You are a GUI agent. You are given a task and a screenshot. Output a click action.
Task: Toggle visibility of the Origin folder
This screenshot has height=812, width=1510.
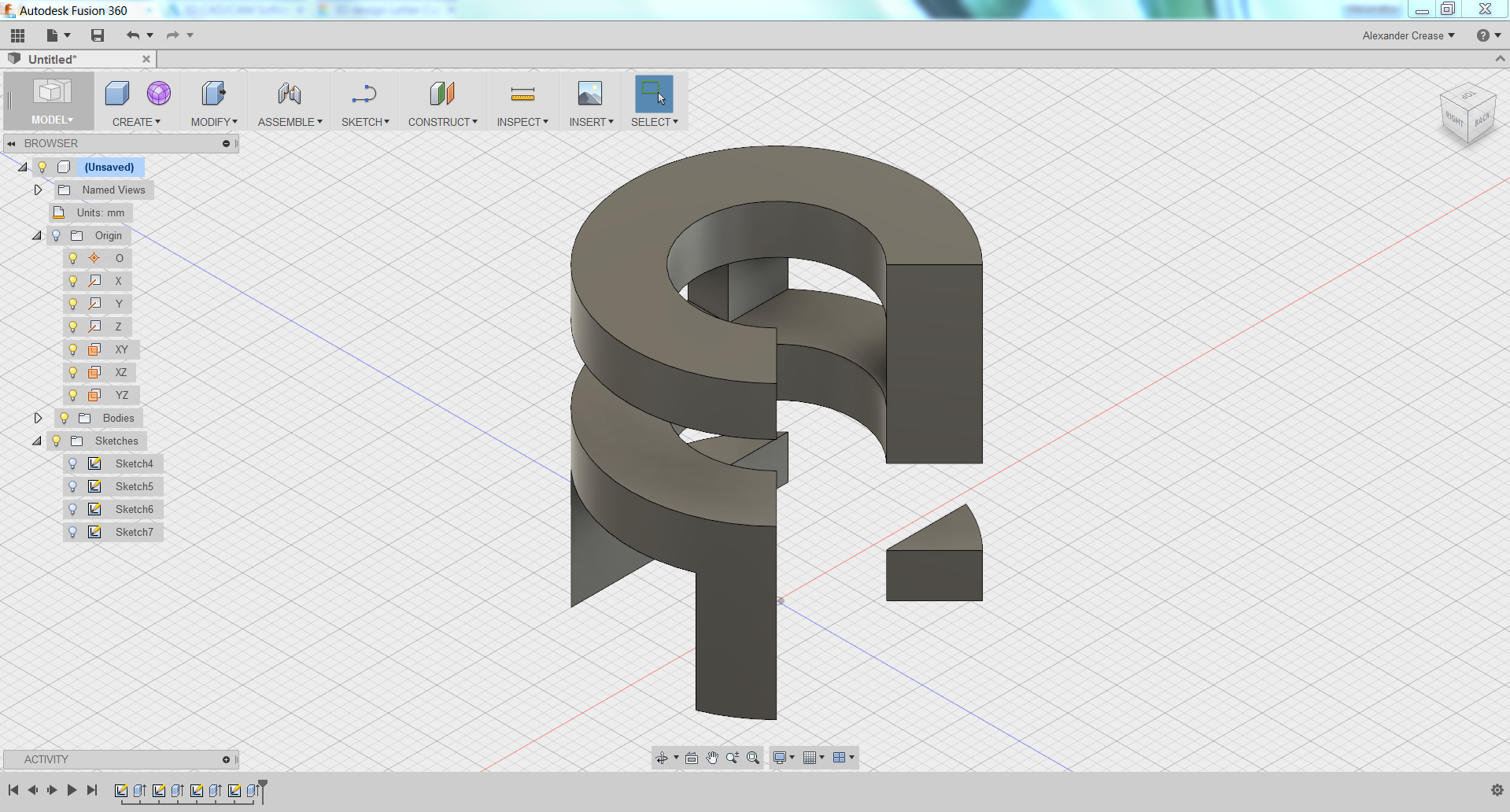55,235
